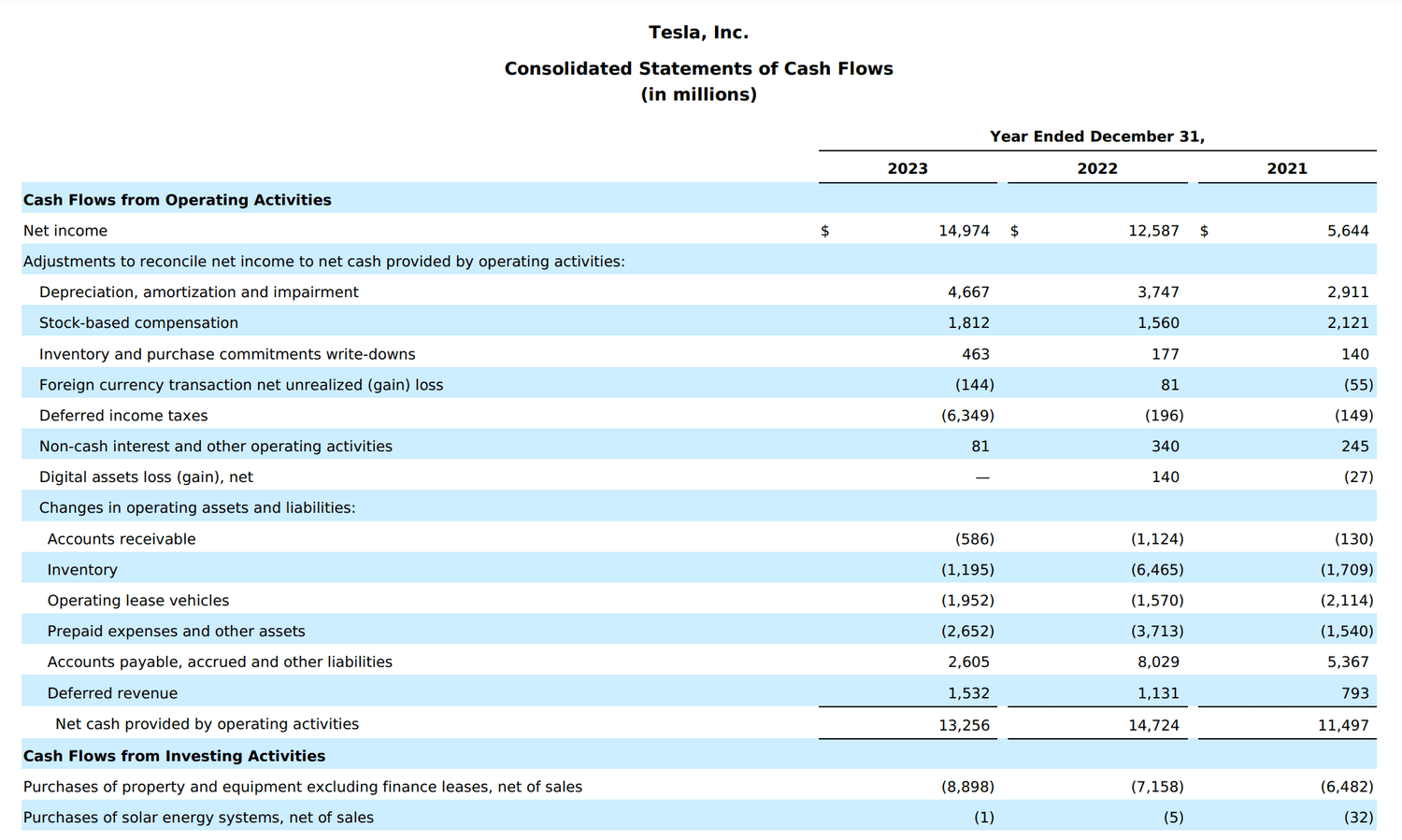Click 'Deferred income taxes' label

pos(123,416)
